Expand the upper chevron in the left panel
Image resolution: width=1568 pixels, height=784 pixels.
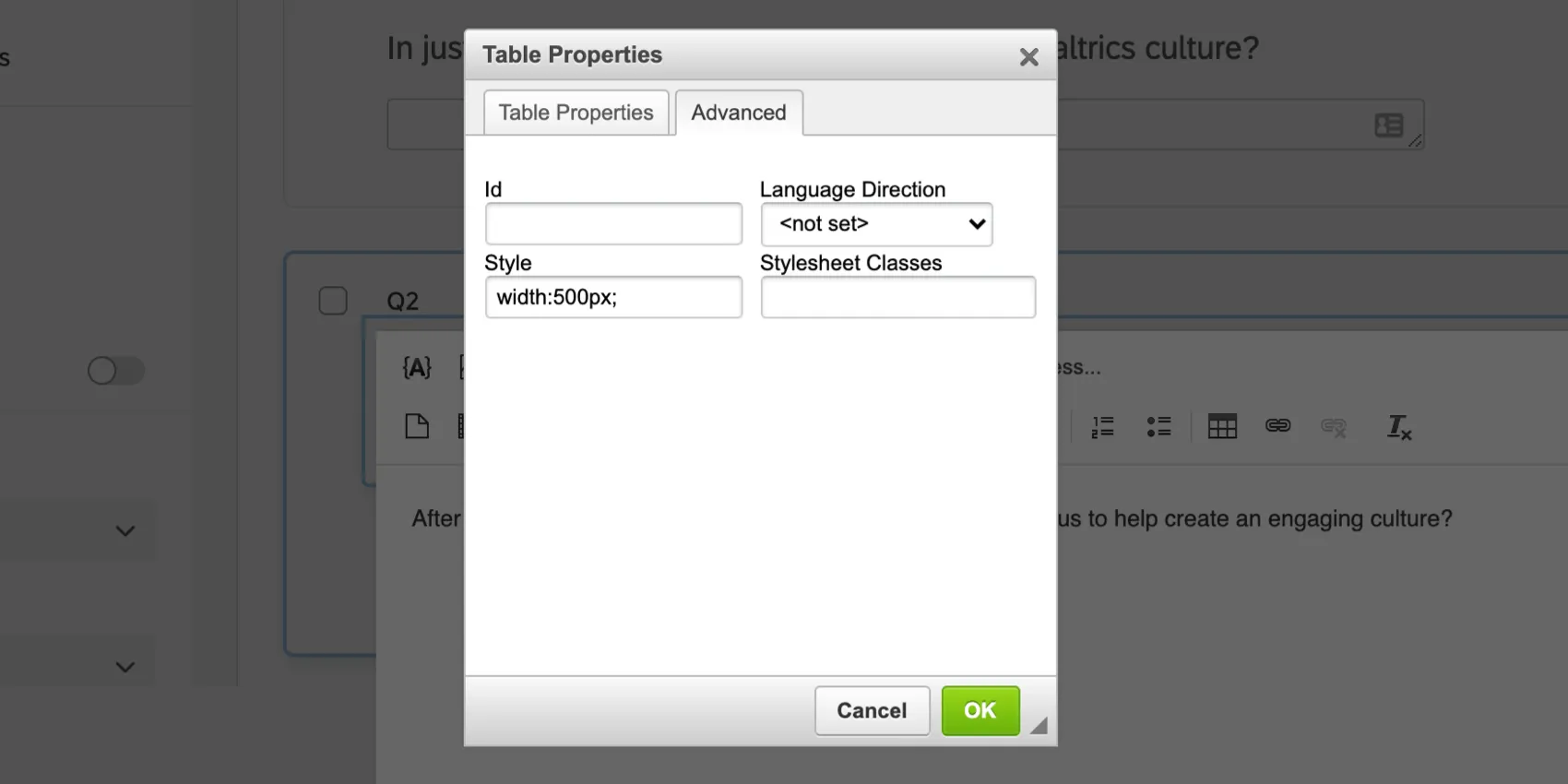(125, 530)
